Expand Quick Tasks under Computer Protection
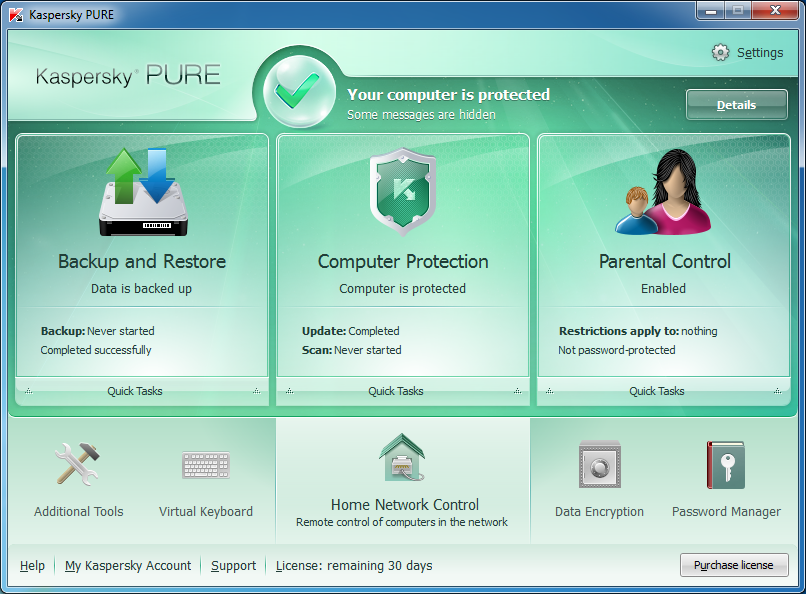The image size is (806, 594). [x=403, y=391]
